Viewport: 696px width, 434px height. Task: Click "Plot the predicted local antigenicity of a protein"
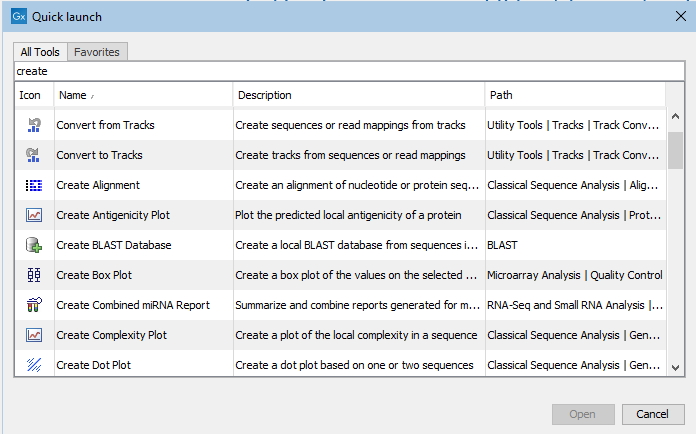click(x=348, y=215)
